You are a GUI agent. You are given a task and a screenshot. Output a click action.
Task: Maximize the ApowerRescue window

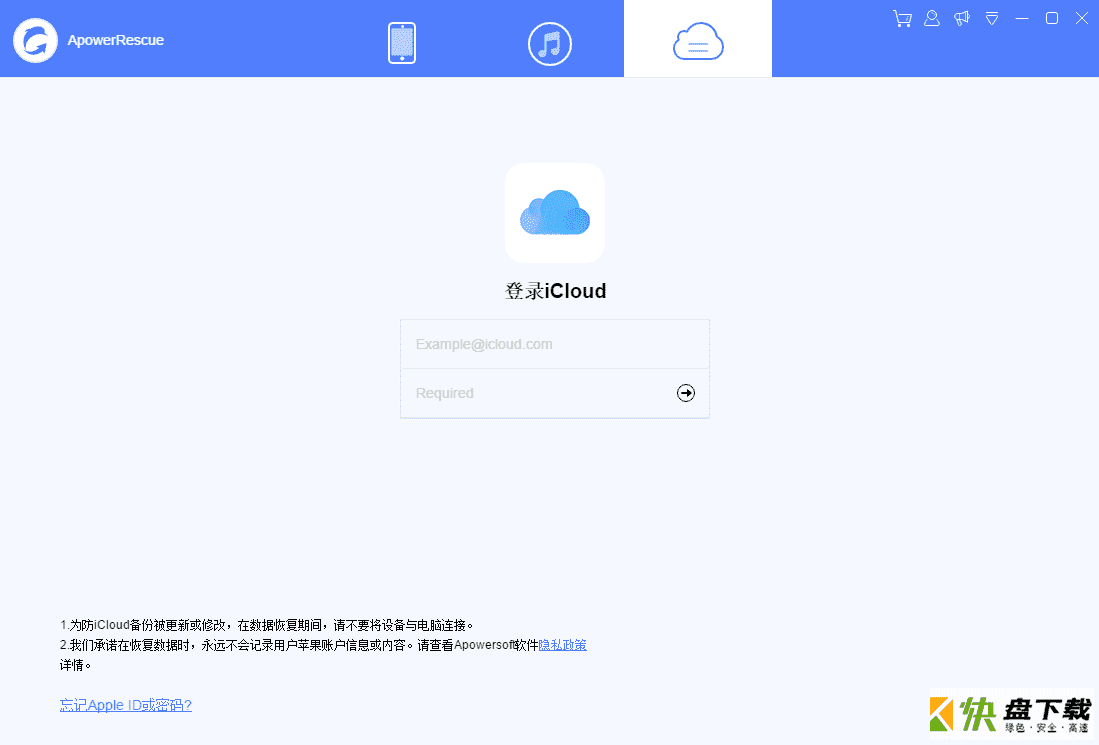(1051, 18)
